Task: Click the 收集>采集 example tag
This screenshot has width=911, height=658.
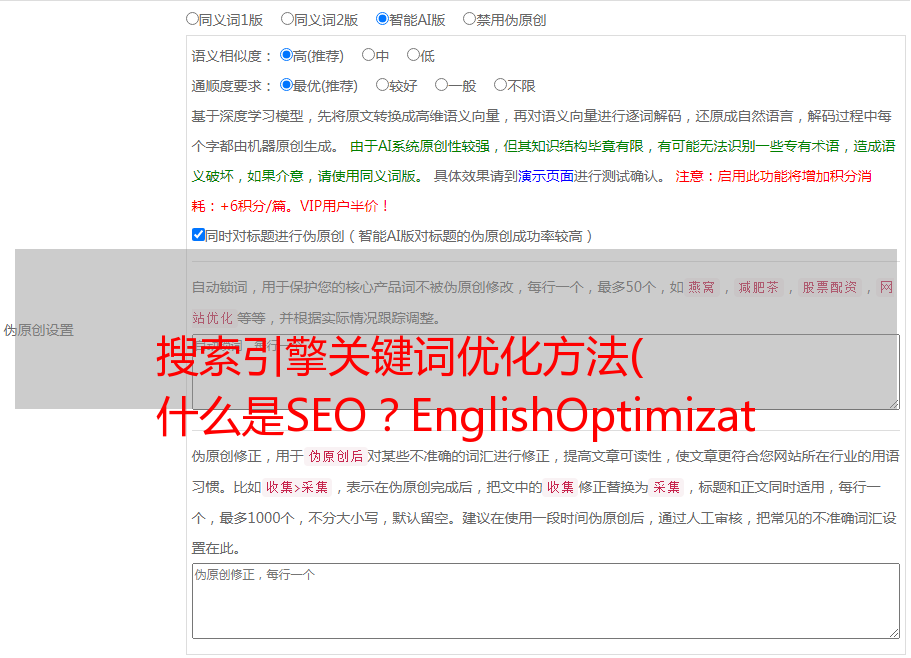Action: (297, 487)
